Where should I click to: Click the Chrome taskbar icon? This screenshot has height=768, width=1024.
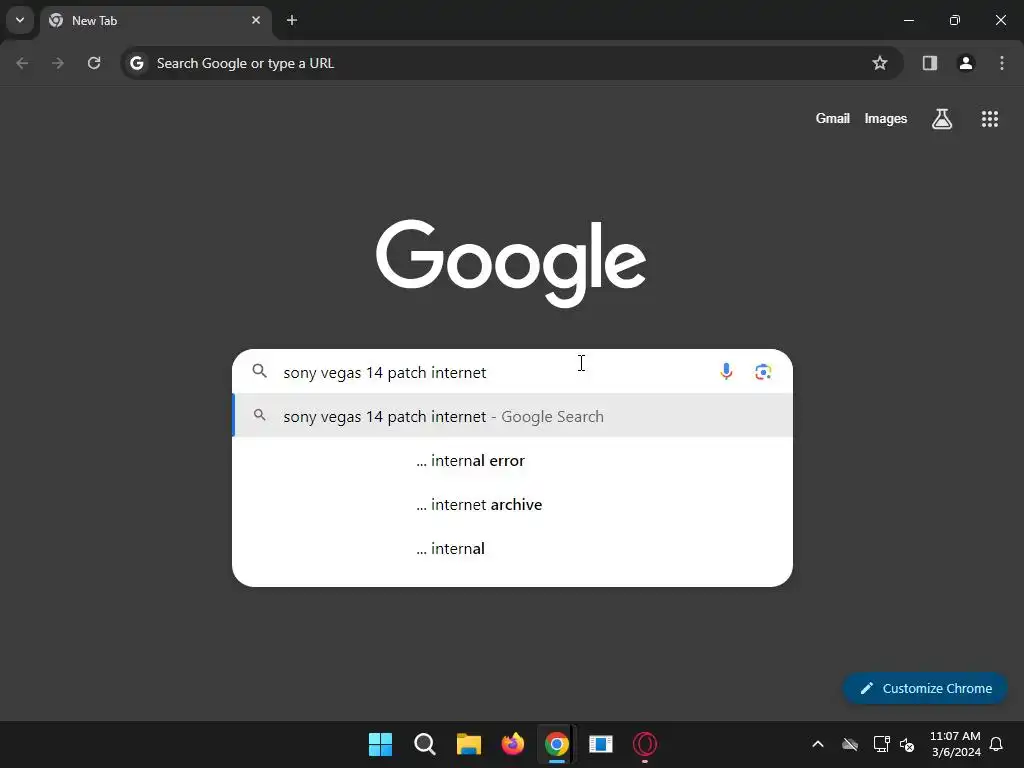point(556,744)
